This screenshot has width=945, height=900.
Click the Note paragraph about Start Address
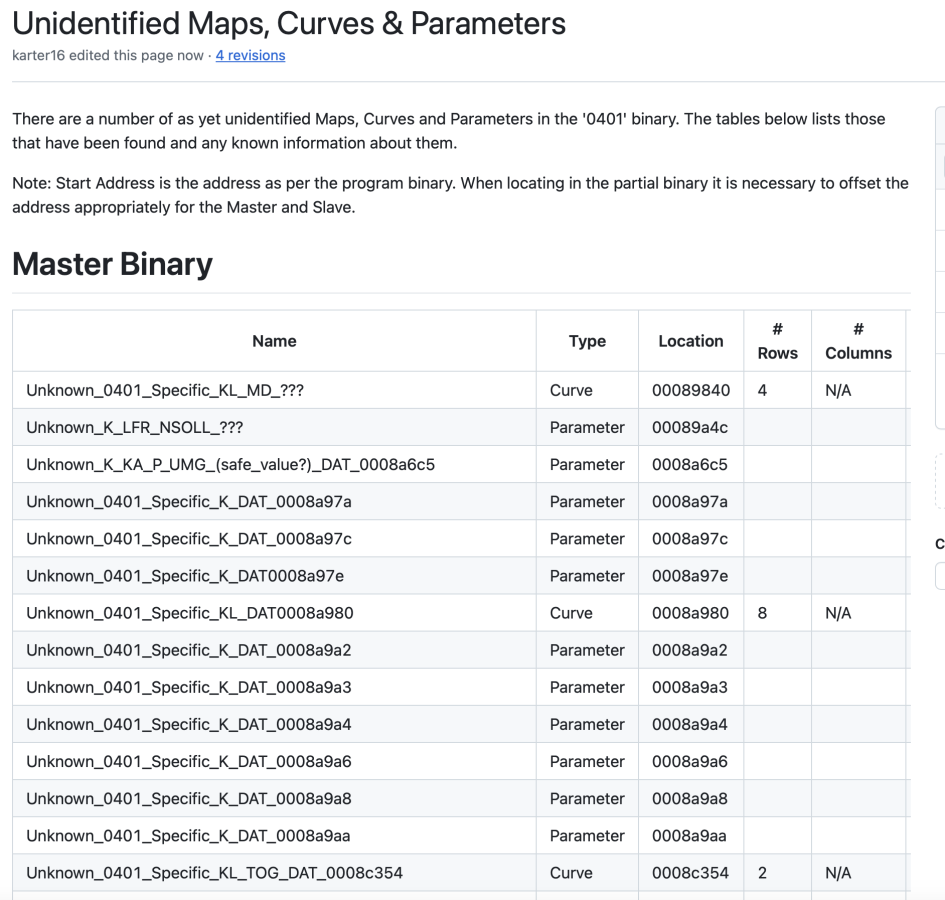click(460, 195)
